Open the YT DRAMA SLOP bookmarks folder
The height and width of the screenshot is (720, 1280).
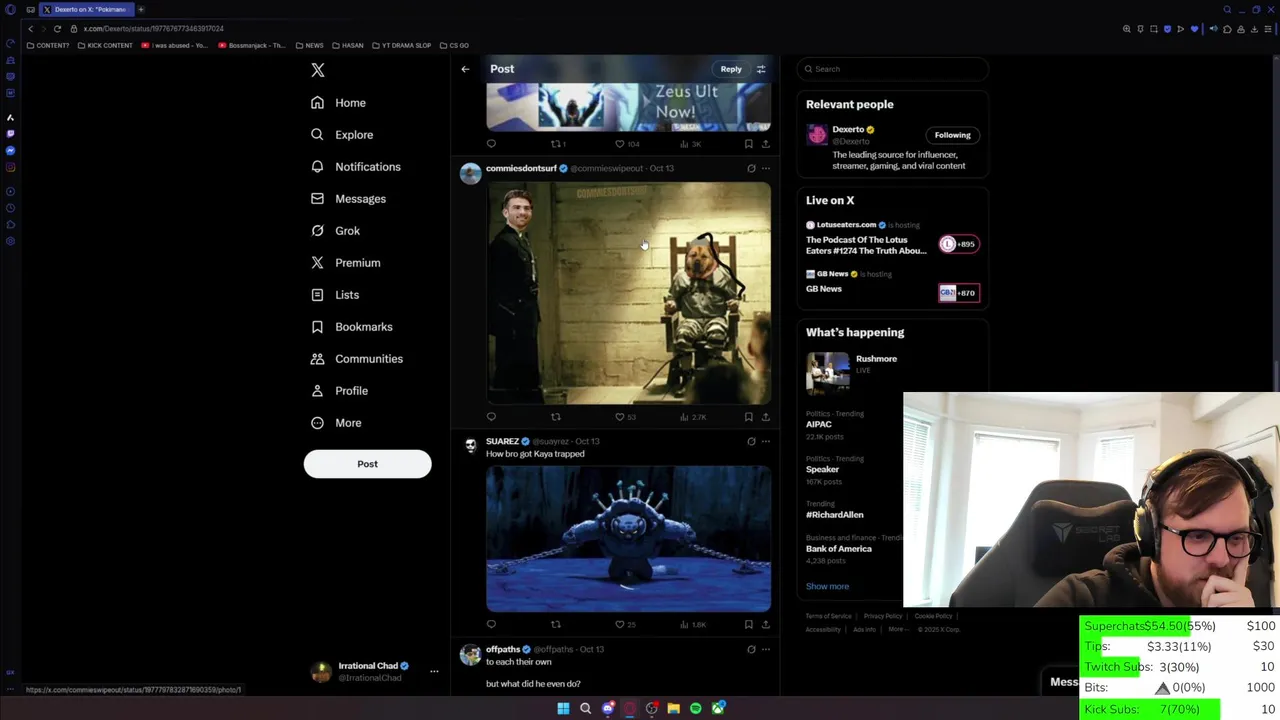[x=401, y=45]
